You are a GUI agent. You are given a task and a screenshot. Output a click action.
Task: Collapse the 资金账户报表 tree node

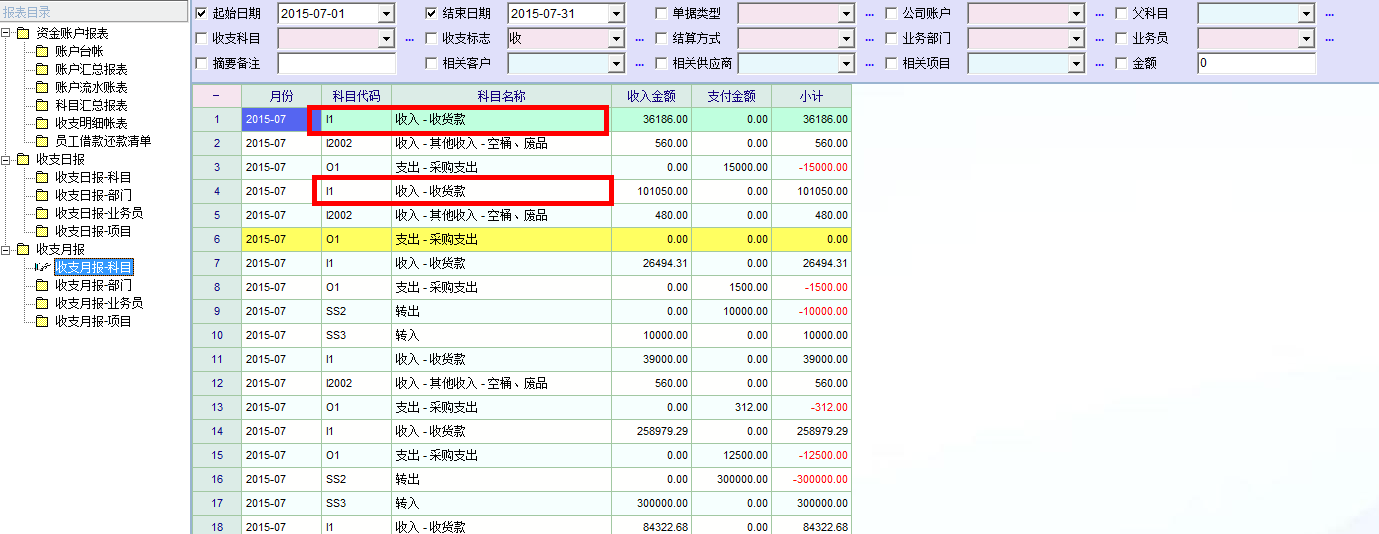(x=7, y=34)
